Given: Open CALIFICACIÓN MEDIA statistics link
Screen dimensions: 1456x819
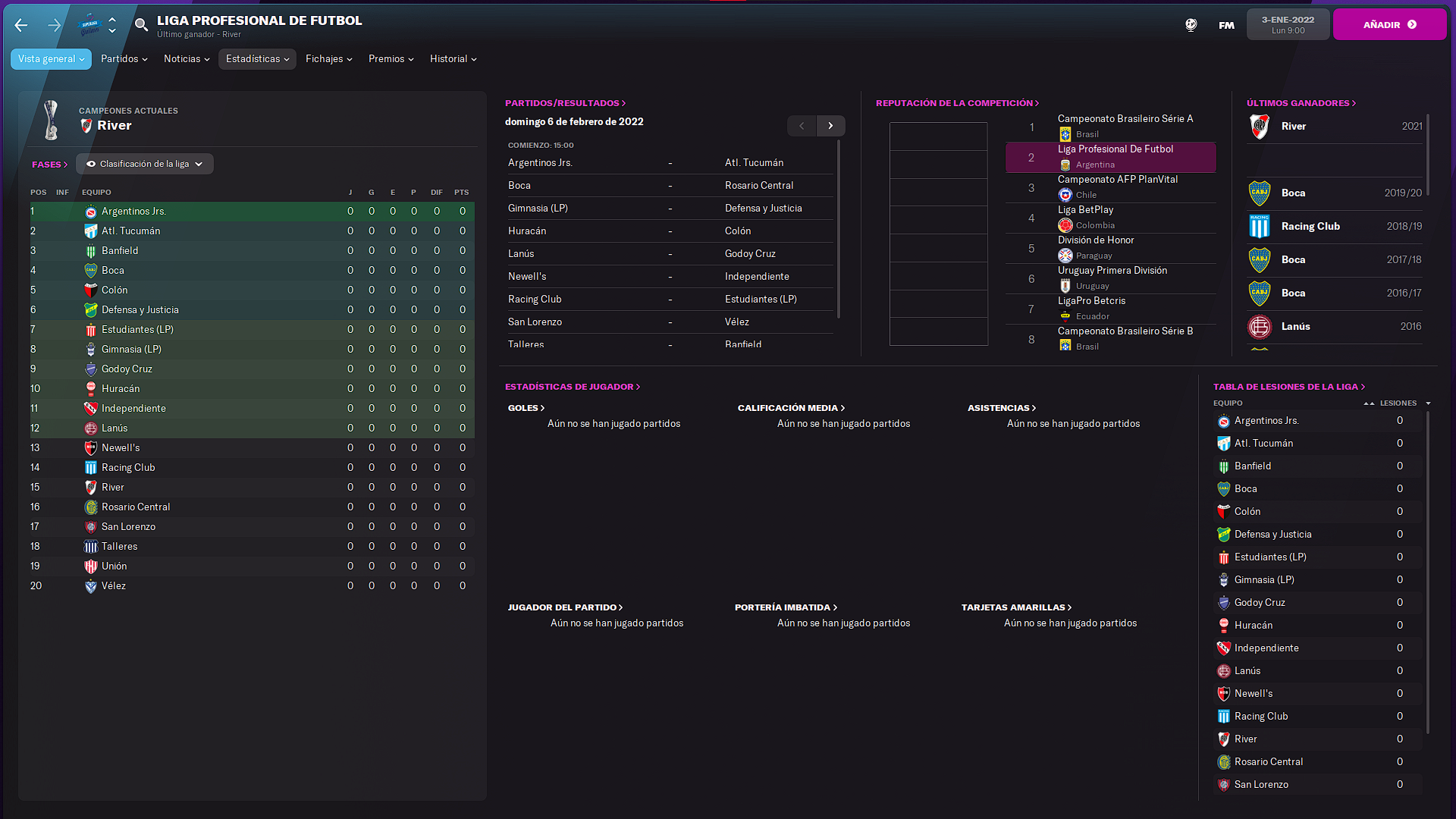Looking at the screenshot, I should coord(791,408).
